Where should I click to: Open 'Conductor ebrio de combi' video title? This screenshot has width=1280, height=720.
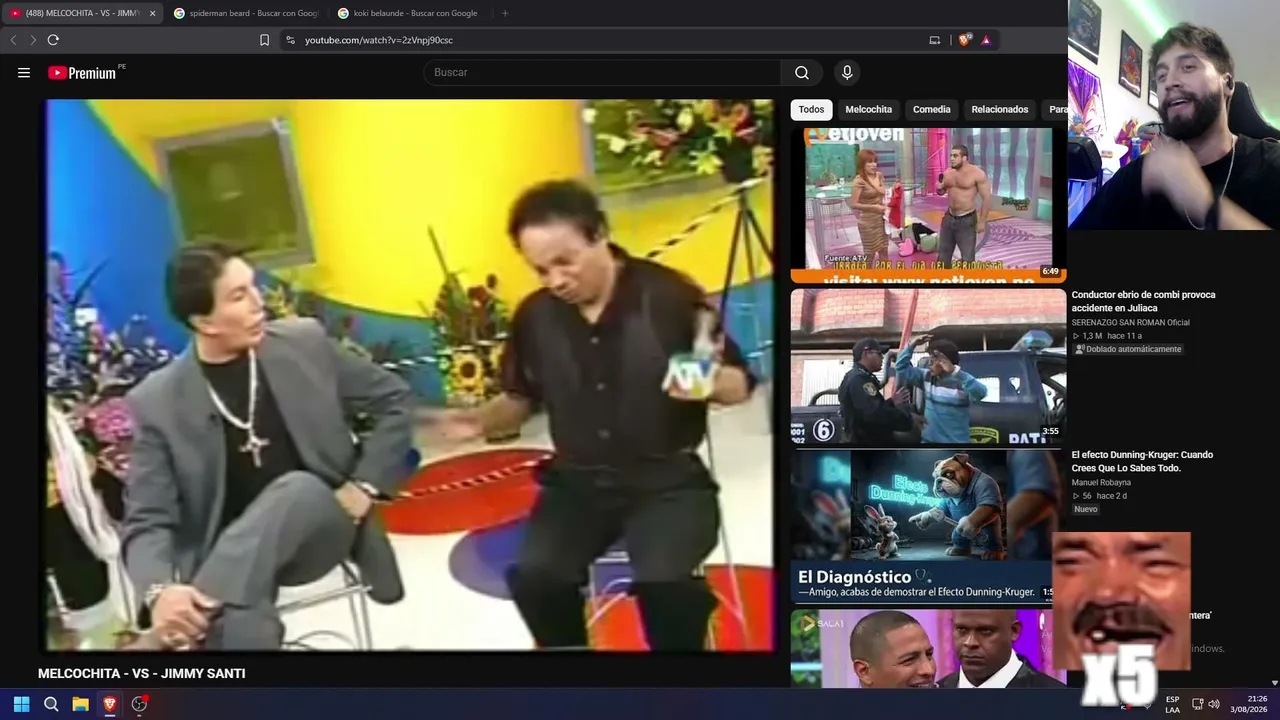(1143, 301)
